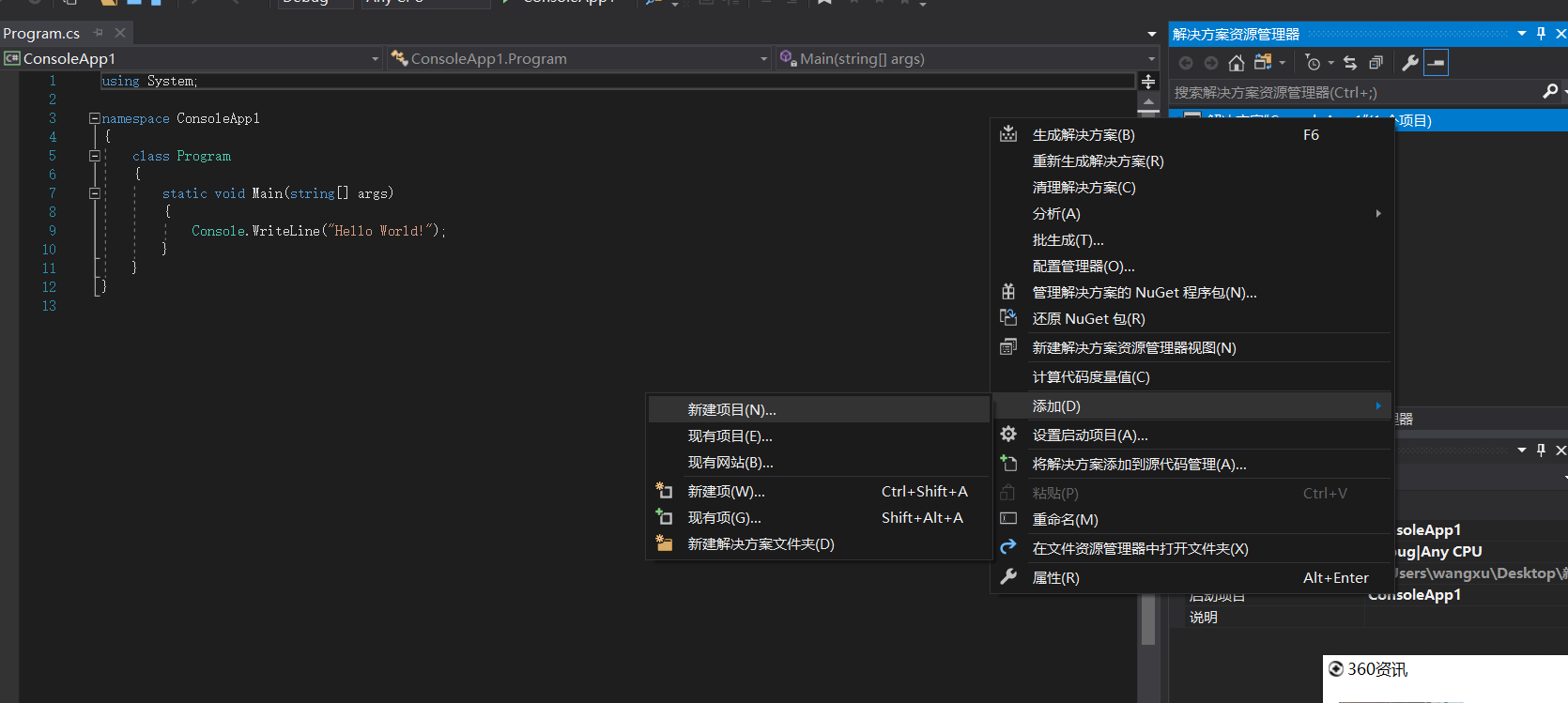Click the Console.WriteLine code line

tap(319, 231)
